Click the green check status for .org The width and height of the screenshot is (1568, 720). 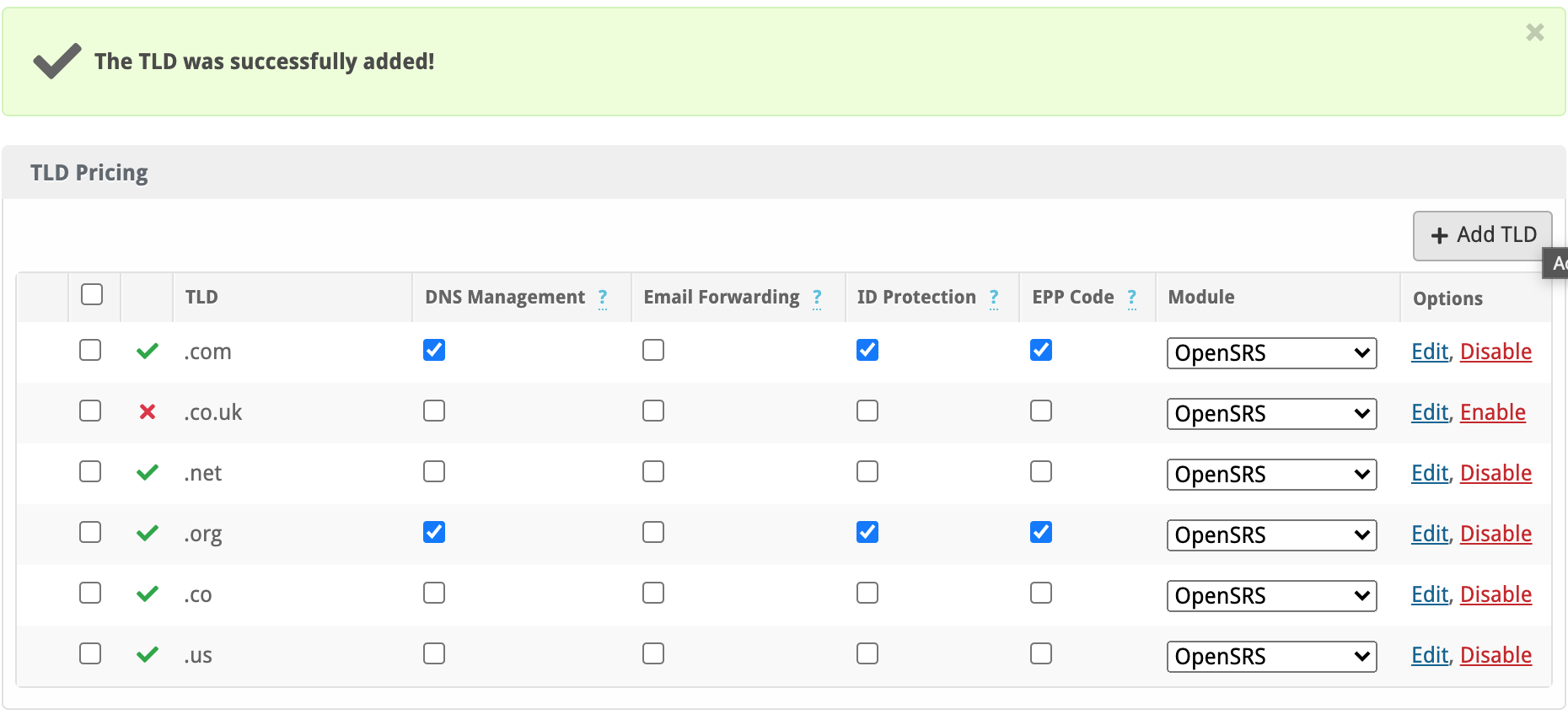point(148,533)
